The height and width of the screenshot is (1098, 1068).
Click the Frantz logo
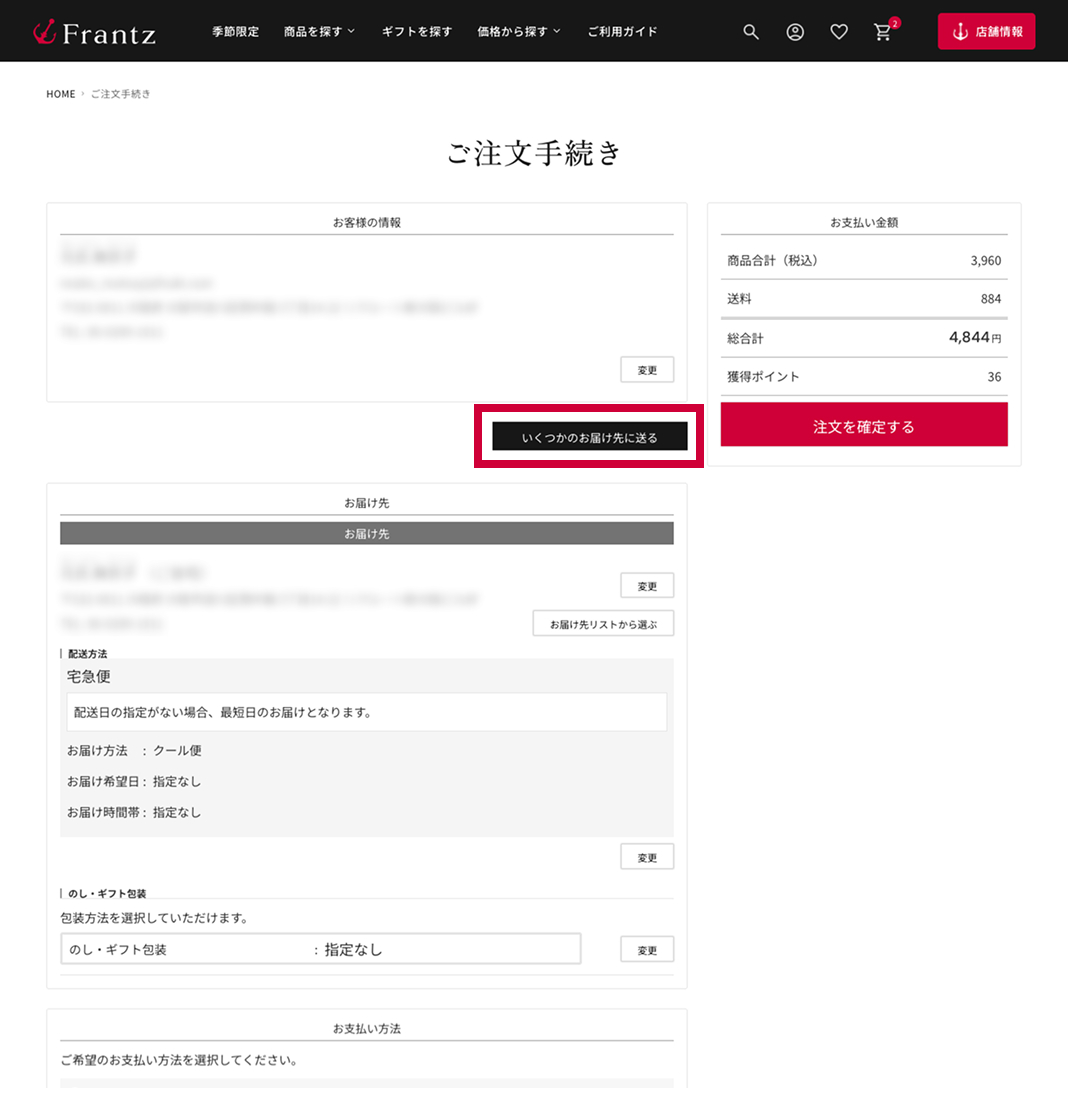point(94,33)
